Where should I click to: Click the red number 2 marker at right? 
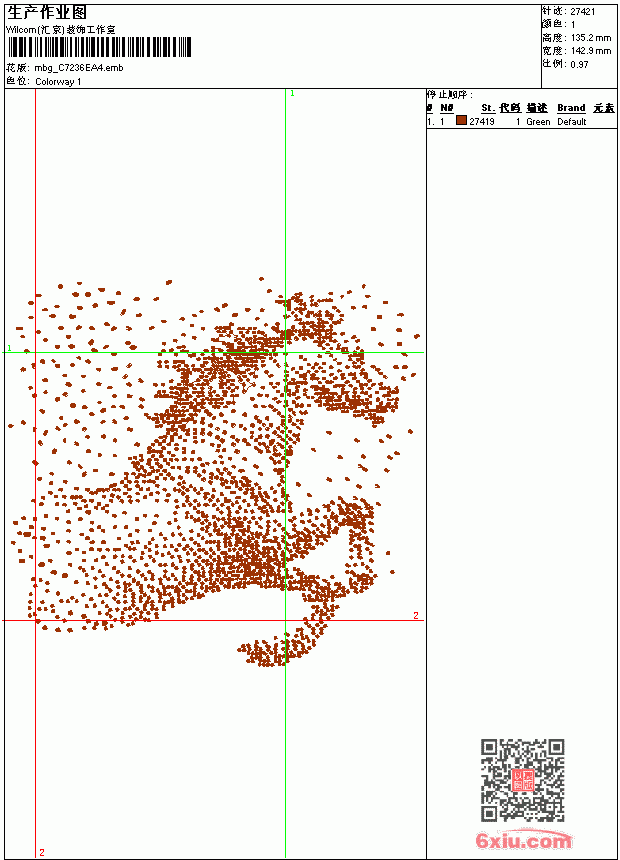(x=416, y=615)
